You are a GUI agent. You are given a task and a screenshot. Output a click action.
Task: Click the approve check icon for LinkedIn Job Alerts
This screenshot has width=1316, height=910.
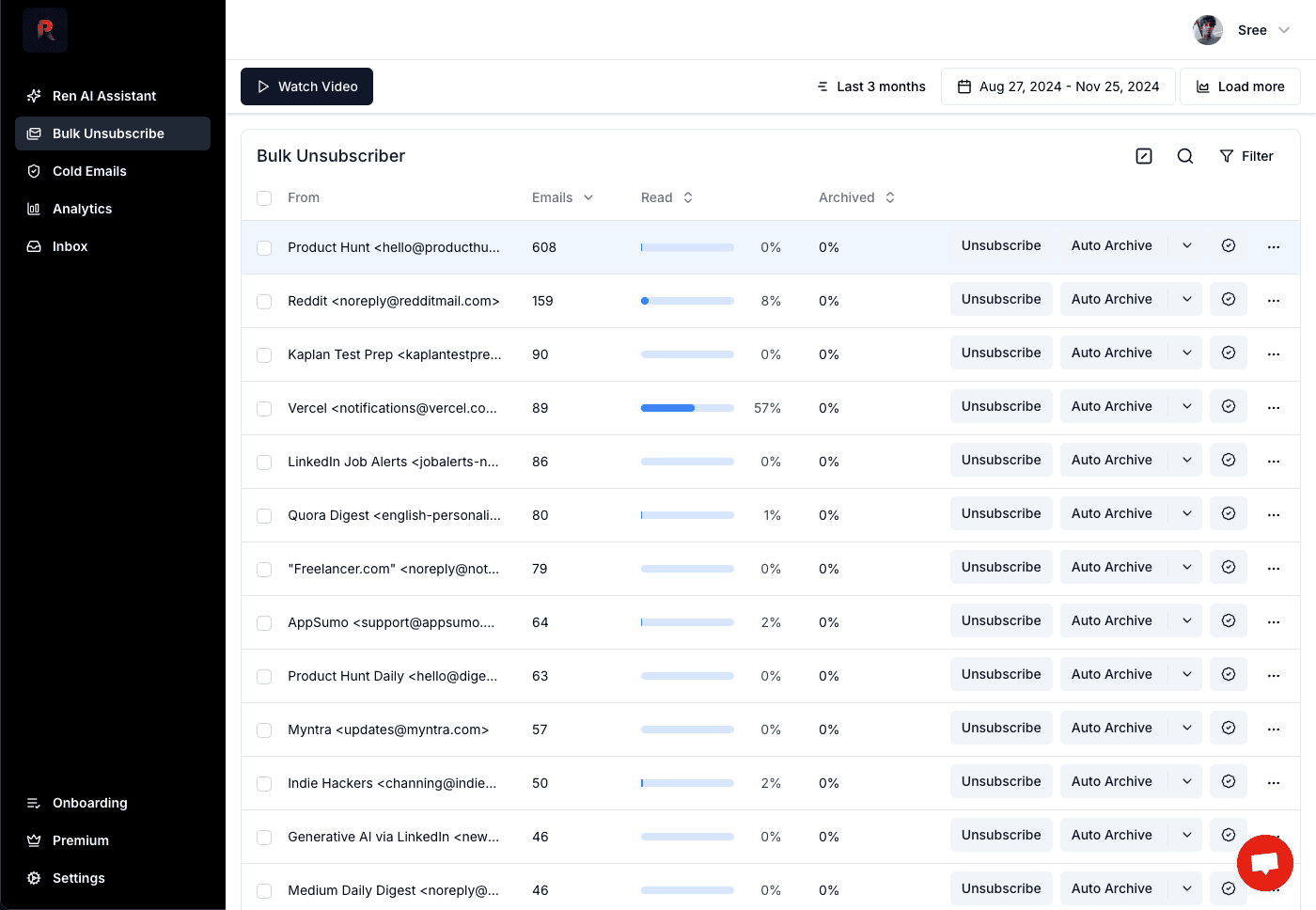(x=1229, y=460)
